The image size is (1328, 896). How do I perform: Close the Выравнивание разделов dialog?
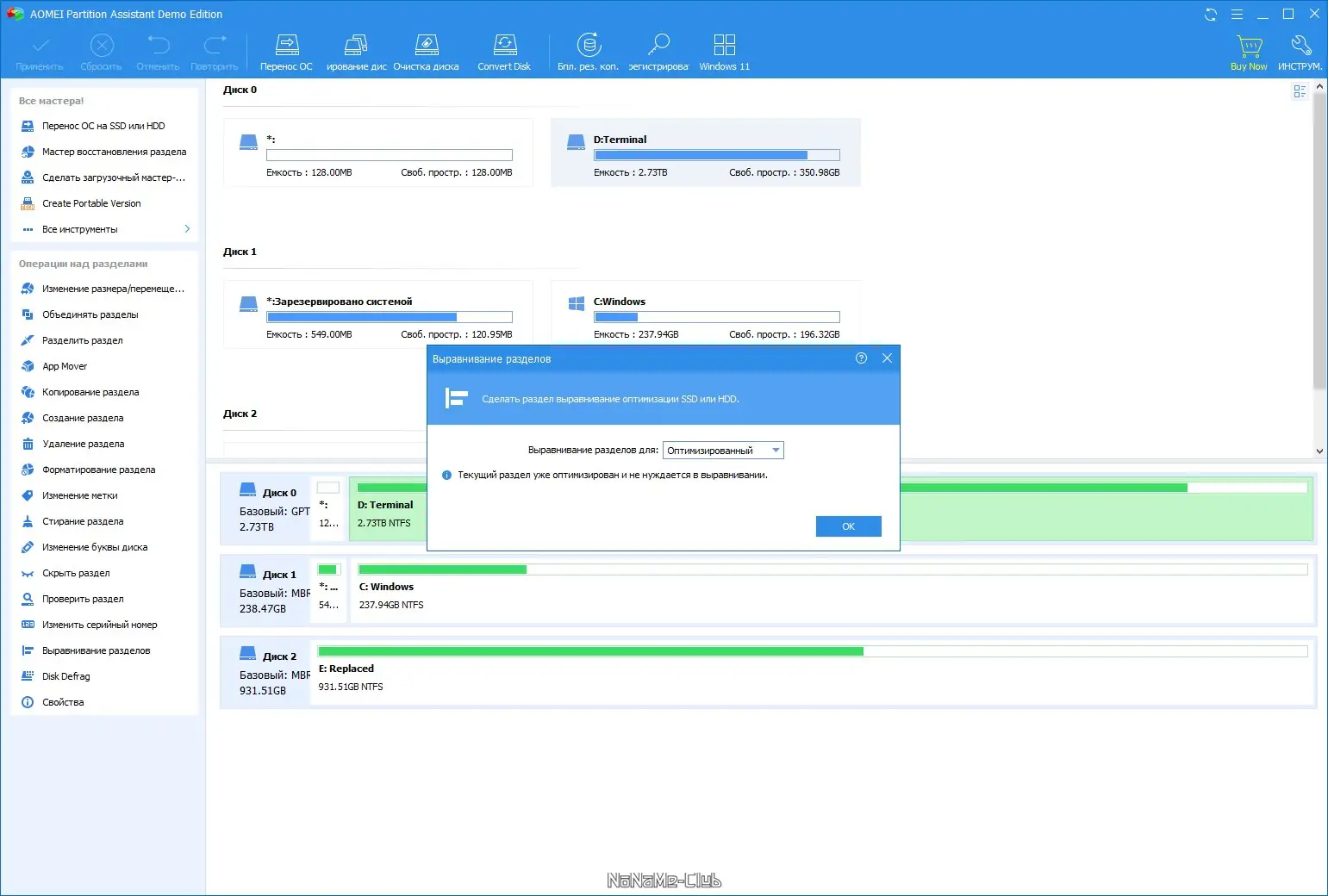[x=887, y=358]
